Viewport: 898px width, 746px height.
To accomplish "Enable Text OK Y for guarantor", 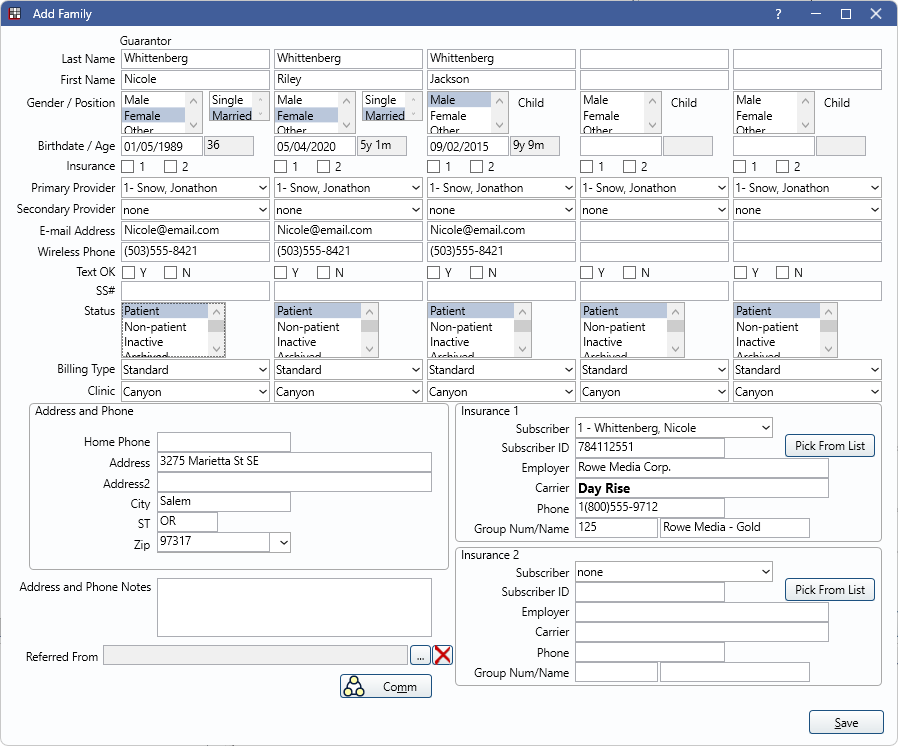I will pyautogui.click(x=128, y=272).
